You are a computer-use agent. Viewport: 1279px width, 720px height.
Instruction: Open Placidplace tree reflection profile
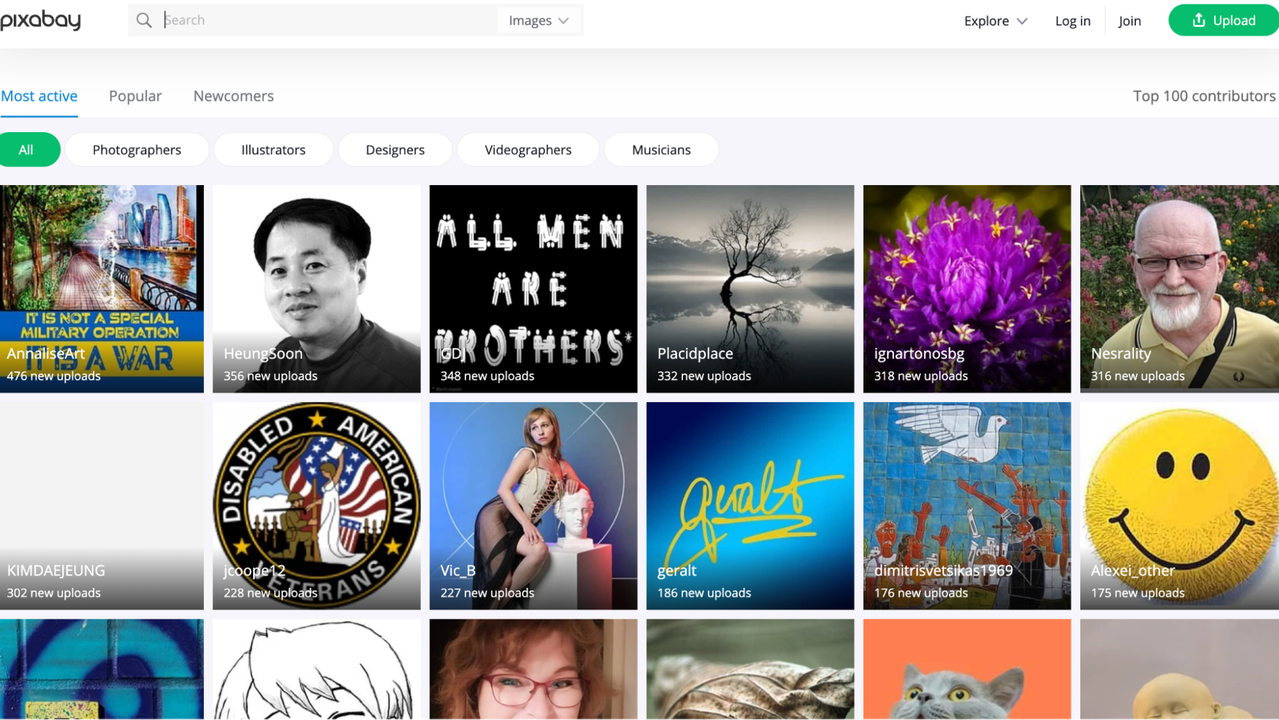750,288
